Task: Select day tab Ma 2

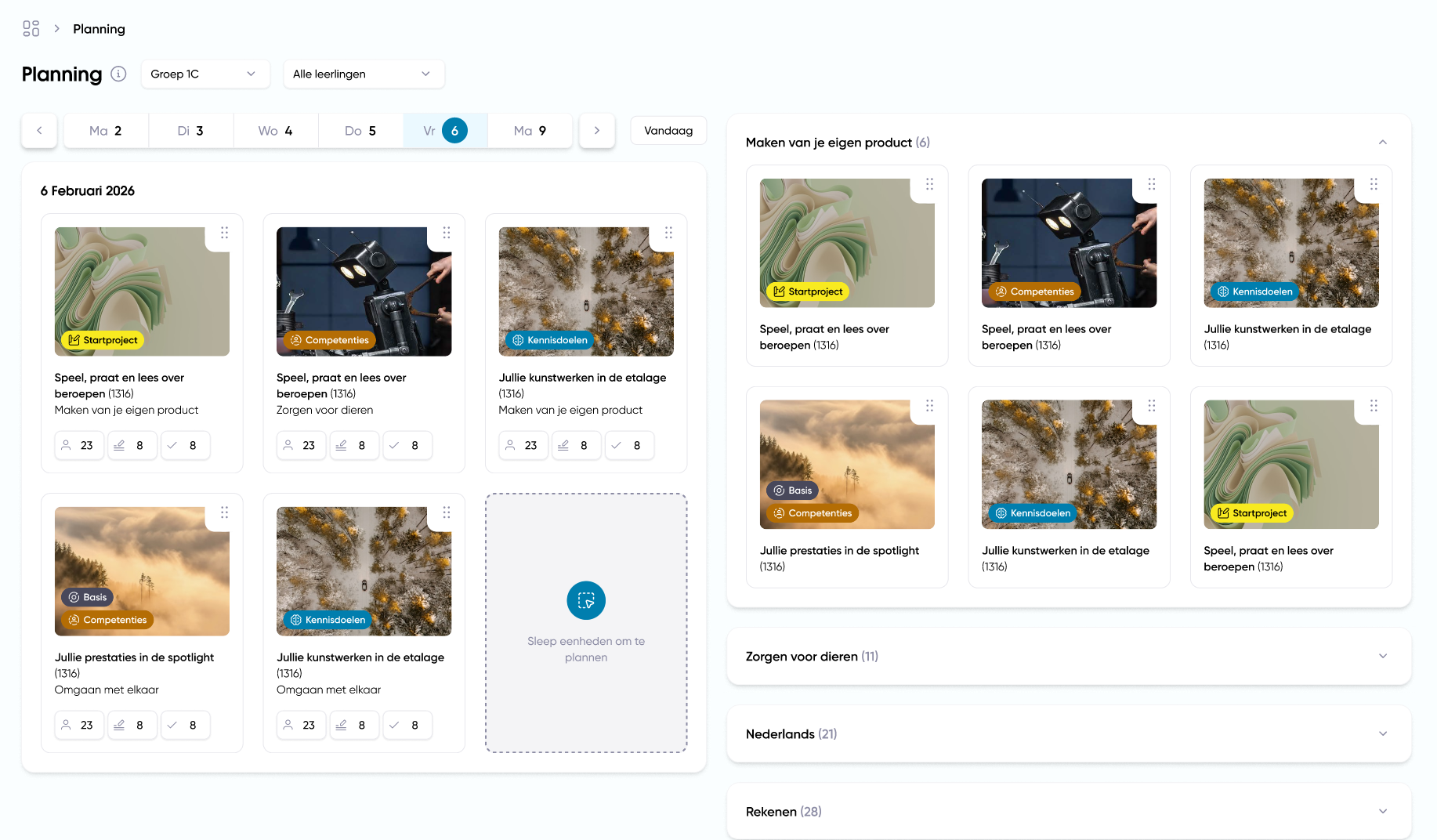Action: pos(106,131)
